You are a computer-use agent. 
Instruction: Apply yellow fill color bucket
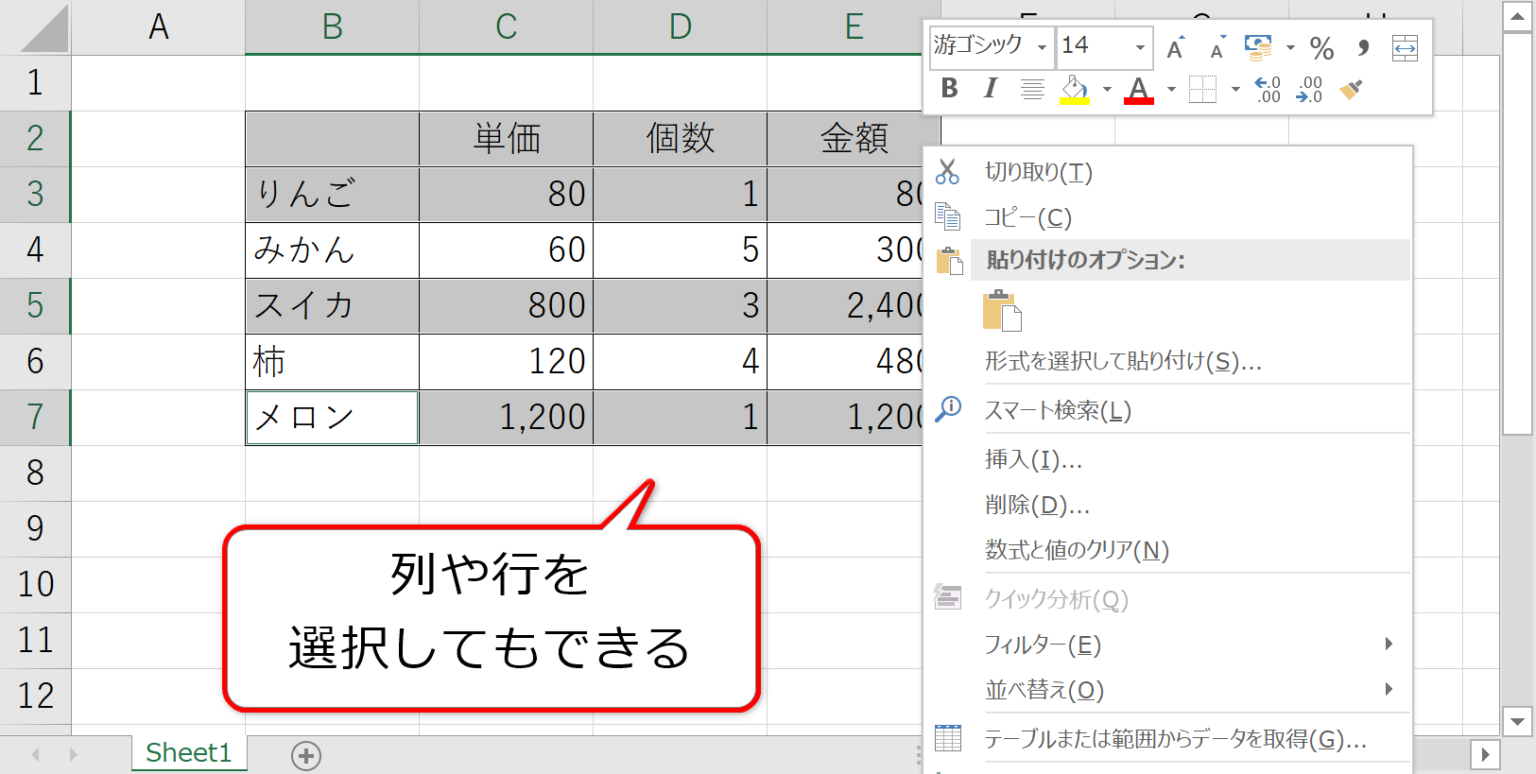point(1074,89)
